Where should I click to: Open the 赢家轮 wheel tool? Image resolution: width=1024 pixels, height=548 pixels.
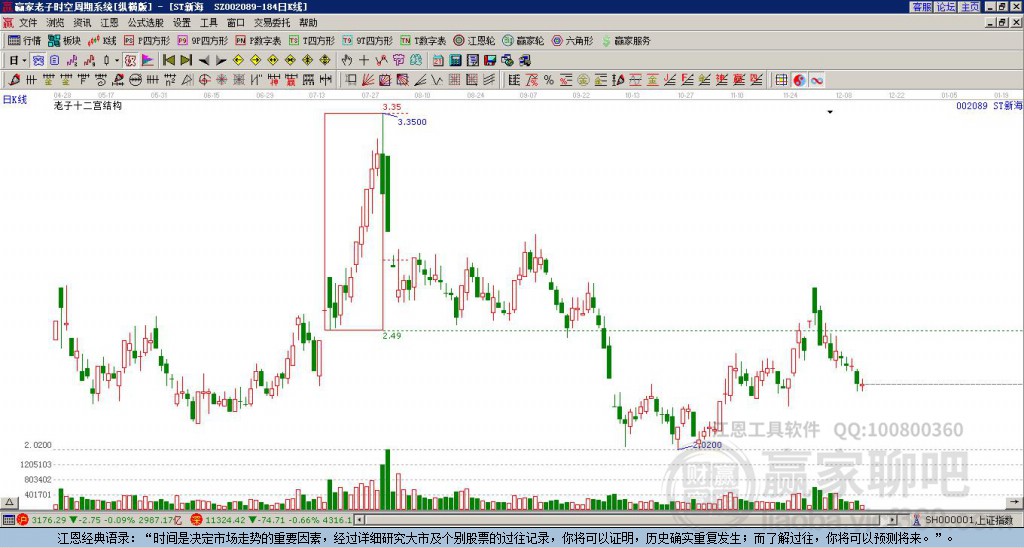point(523,40)
